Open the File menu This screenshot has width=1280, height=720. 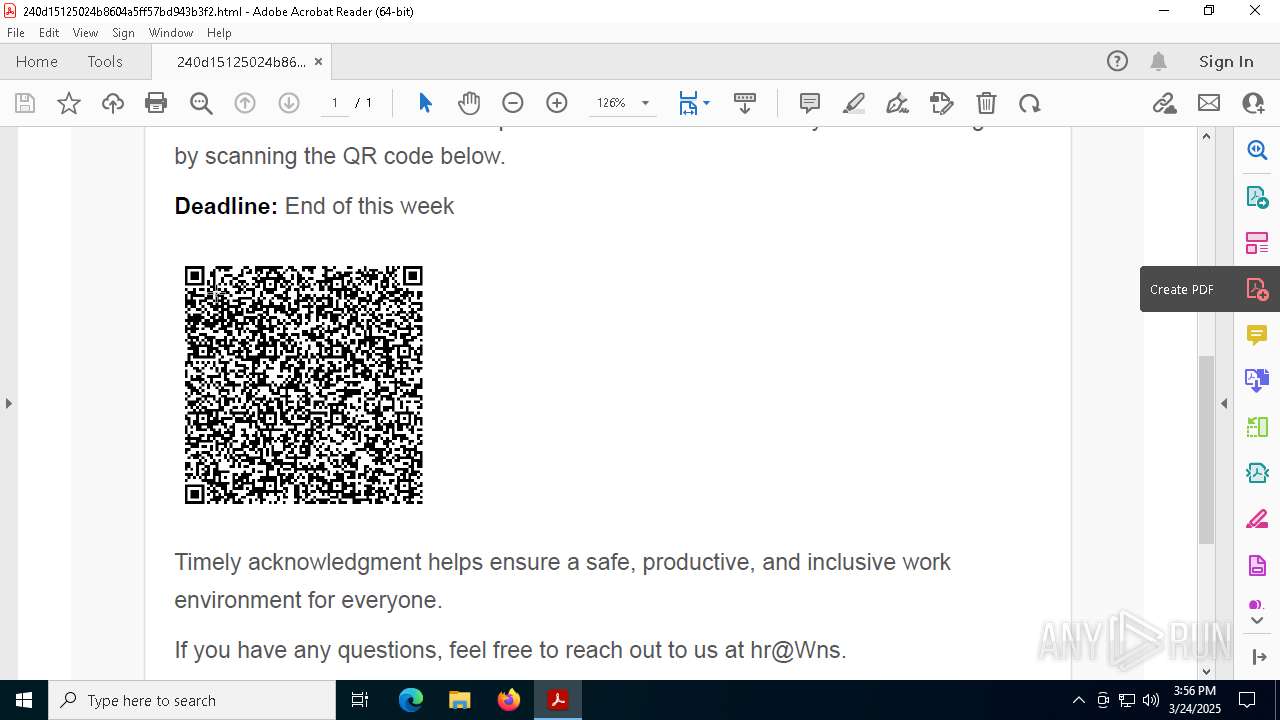click(16, 33)
